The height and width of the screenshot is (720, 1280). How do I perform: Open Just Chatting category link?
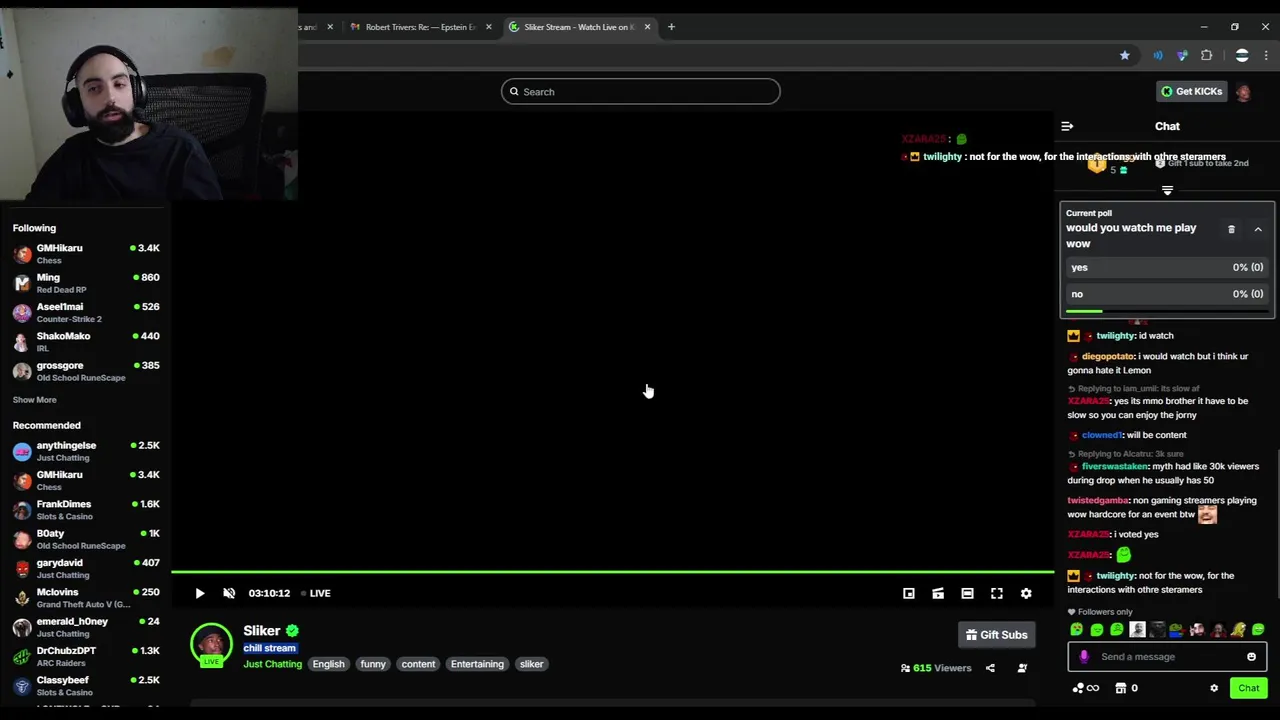coord(272,664)
